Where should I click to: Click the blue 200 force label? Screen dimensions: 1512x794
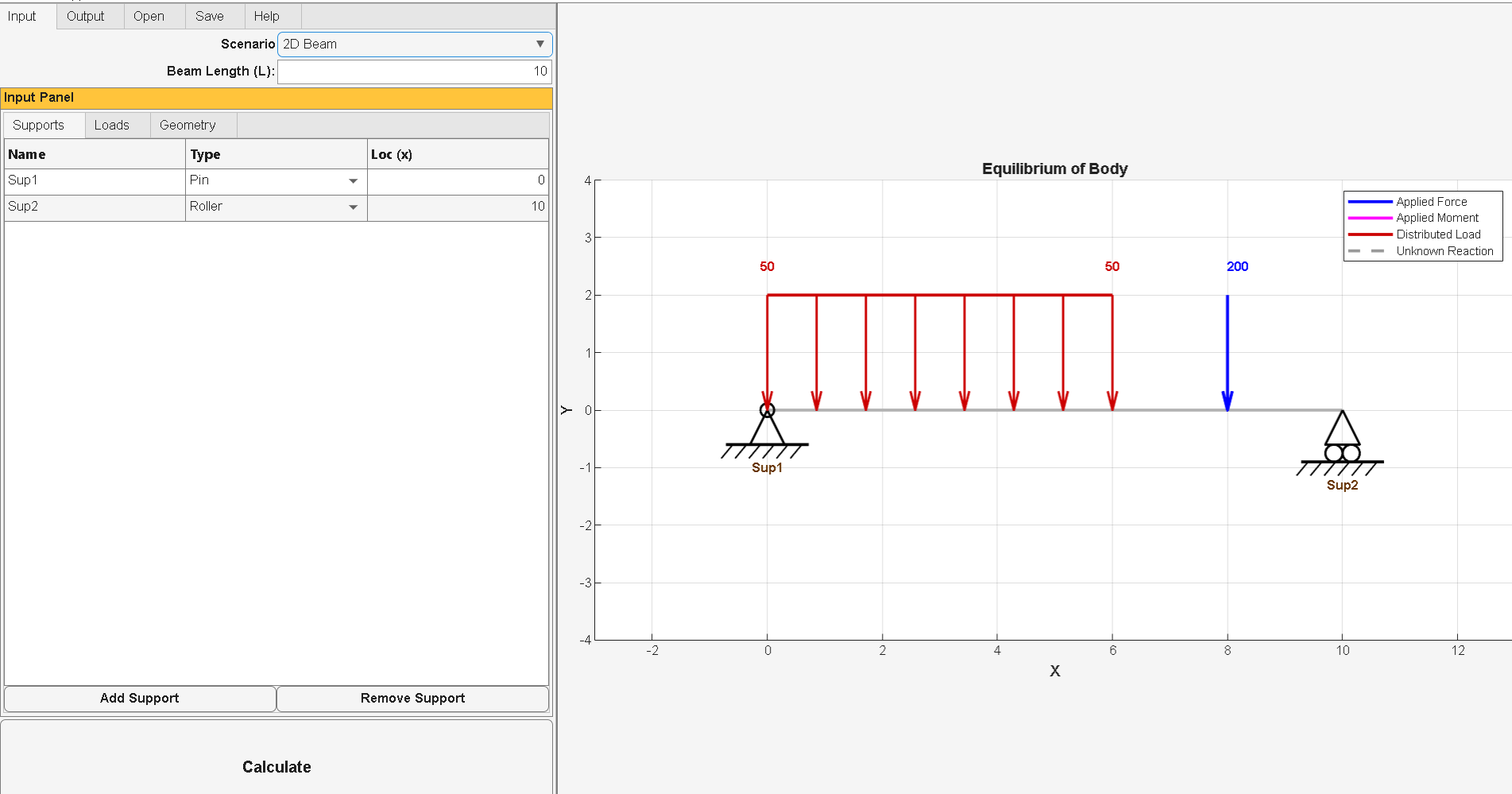1237,266
